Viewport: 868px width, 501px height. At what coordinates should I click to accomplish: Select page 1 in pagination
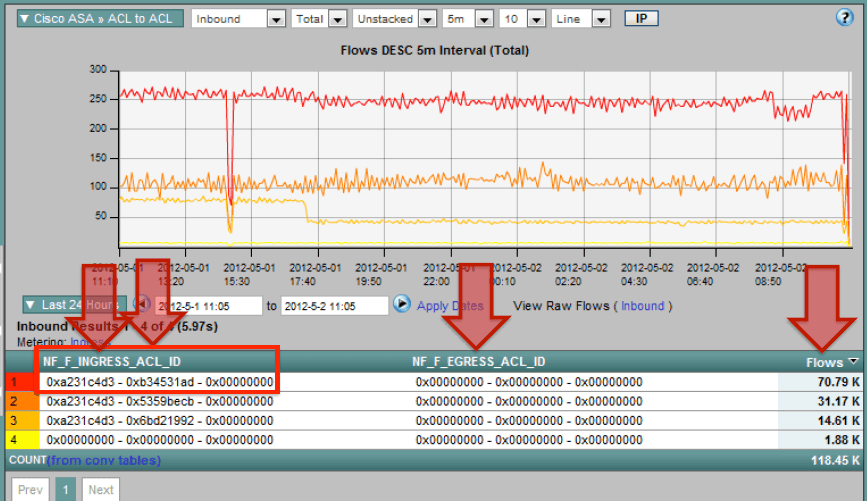pyautogui.click(x=65, y=489)
